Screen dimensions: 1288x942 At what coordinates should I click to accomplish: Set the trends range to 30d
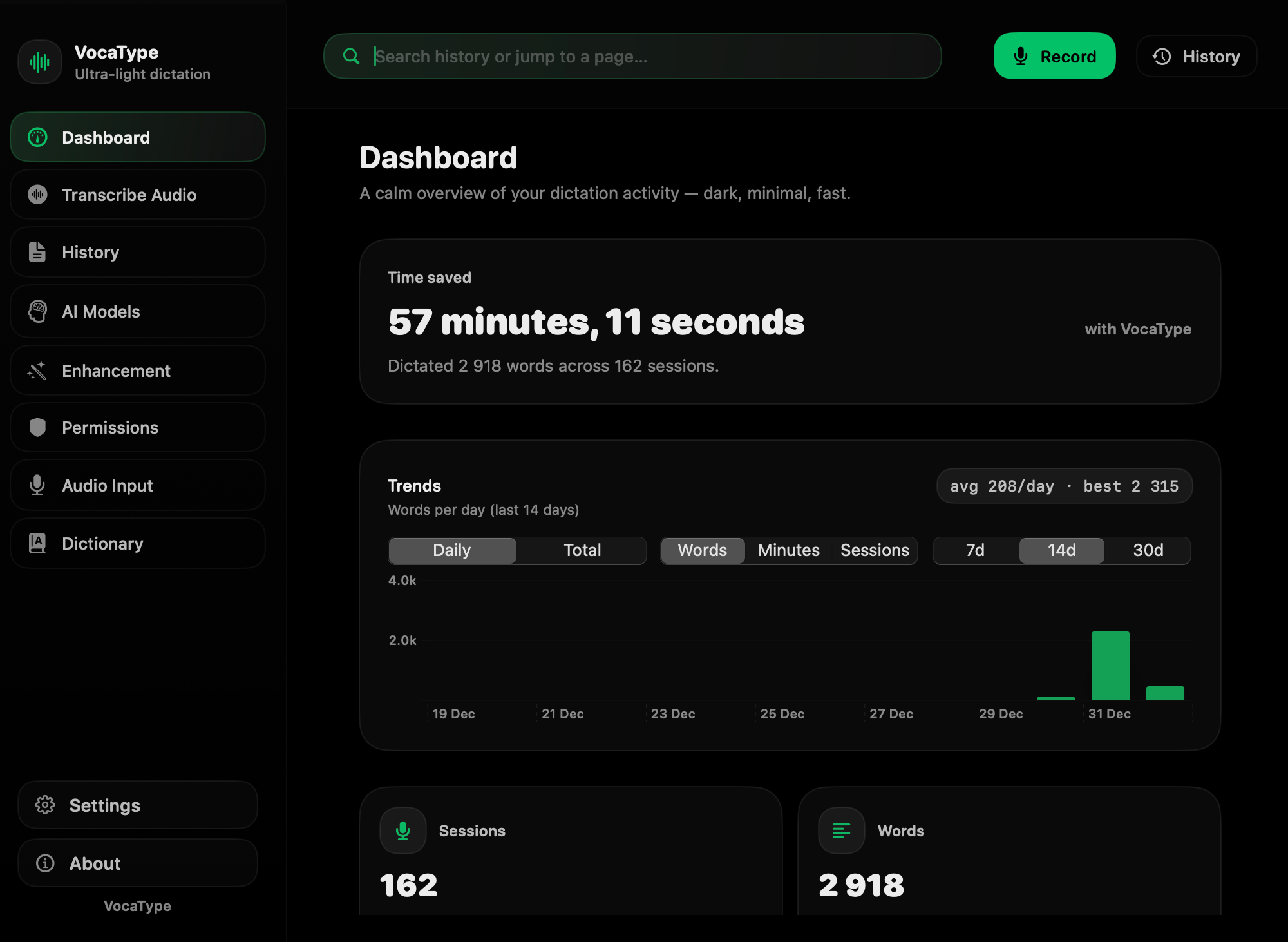tap(1148, 550)
